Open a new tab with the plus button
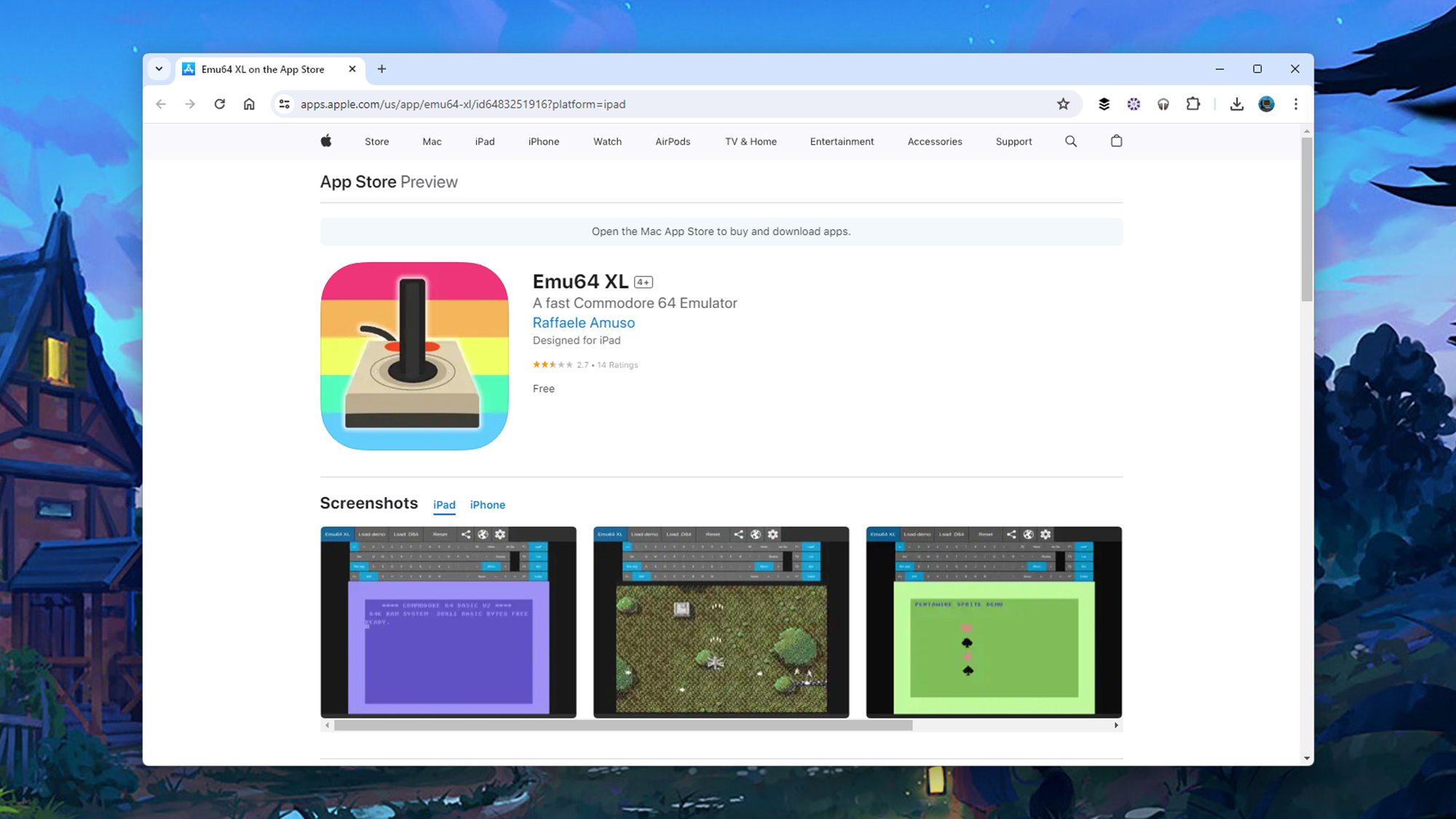Viewport: 1456px width, 819px height. [381, 68]
